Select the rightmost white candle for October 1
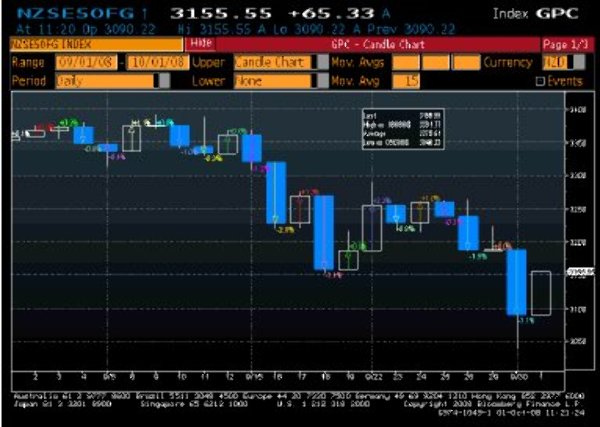The image size is (600, 427). pos(540,293)
